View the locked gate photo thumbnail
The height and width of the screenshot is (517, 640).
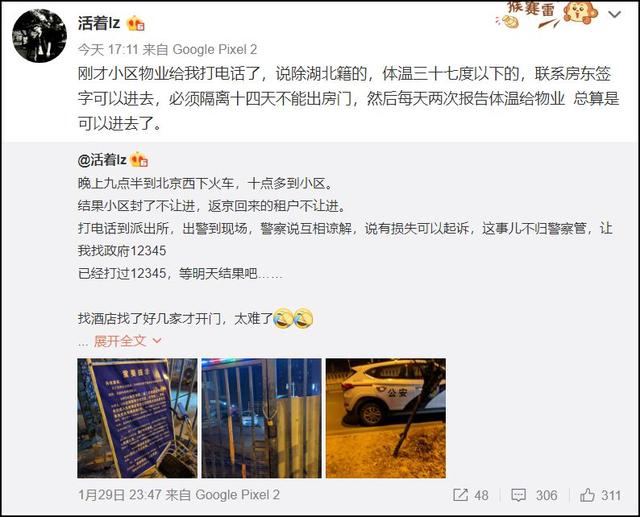coord(262,418)
